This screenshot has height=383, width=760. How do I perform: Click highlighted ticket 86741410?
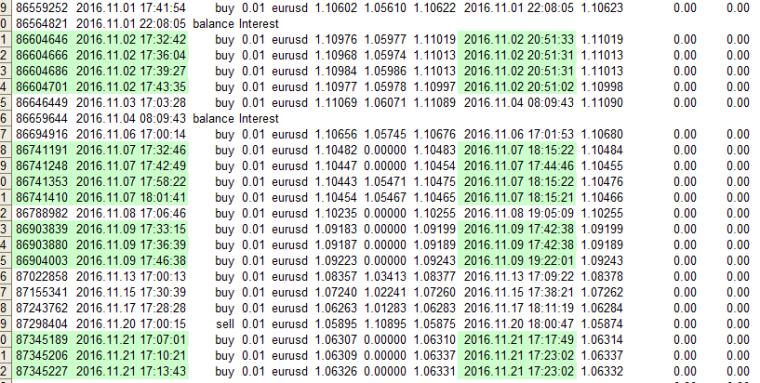click(42, 198)
